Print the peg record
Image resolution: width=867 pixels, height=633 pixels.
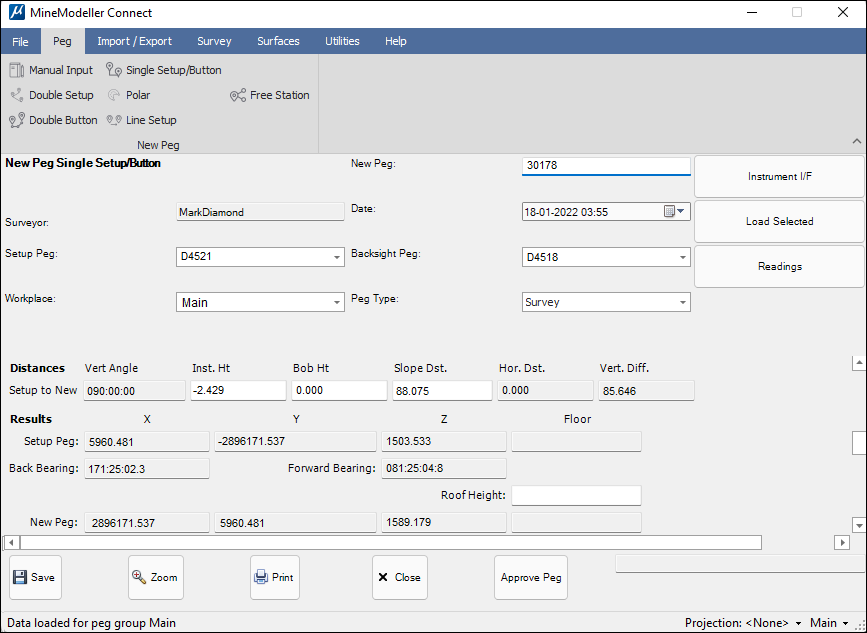[274, 577]
